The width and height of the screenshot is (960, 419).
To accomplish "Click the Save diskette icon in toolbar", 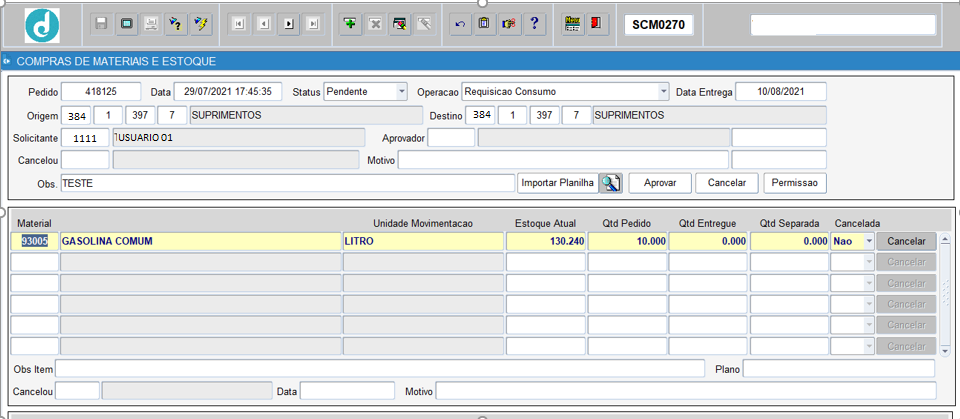I will click(x=102, y=25).
